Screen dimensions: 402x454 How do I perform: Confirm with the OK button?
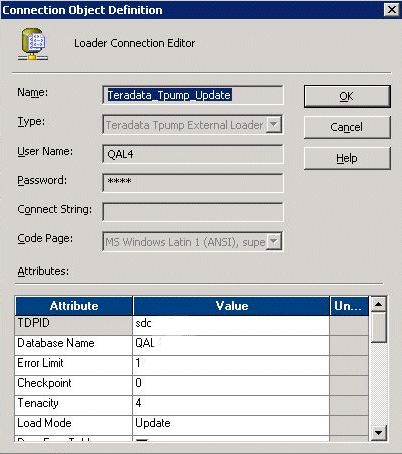[347, 96]
